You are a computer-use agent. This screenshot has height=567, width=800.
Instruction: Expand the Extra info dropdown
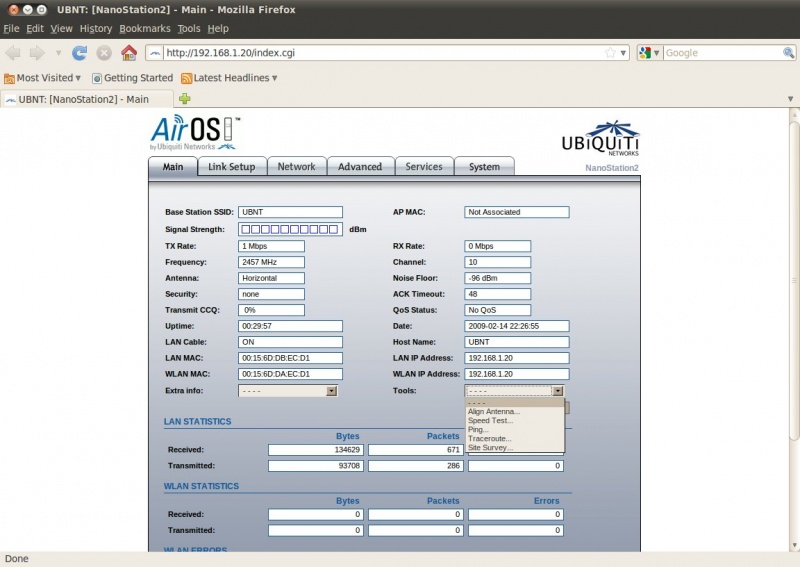pos(331,391)
